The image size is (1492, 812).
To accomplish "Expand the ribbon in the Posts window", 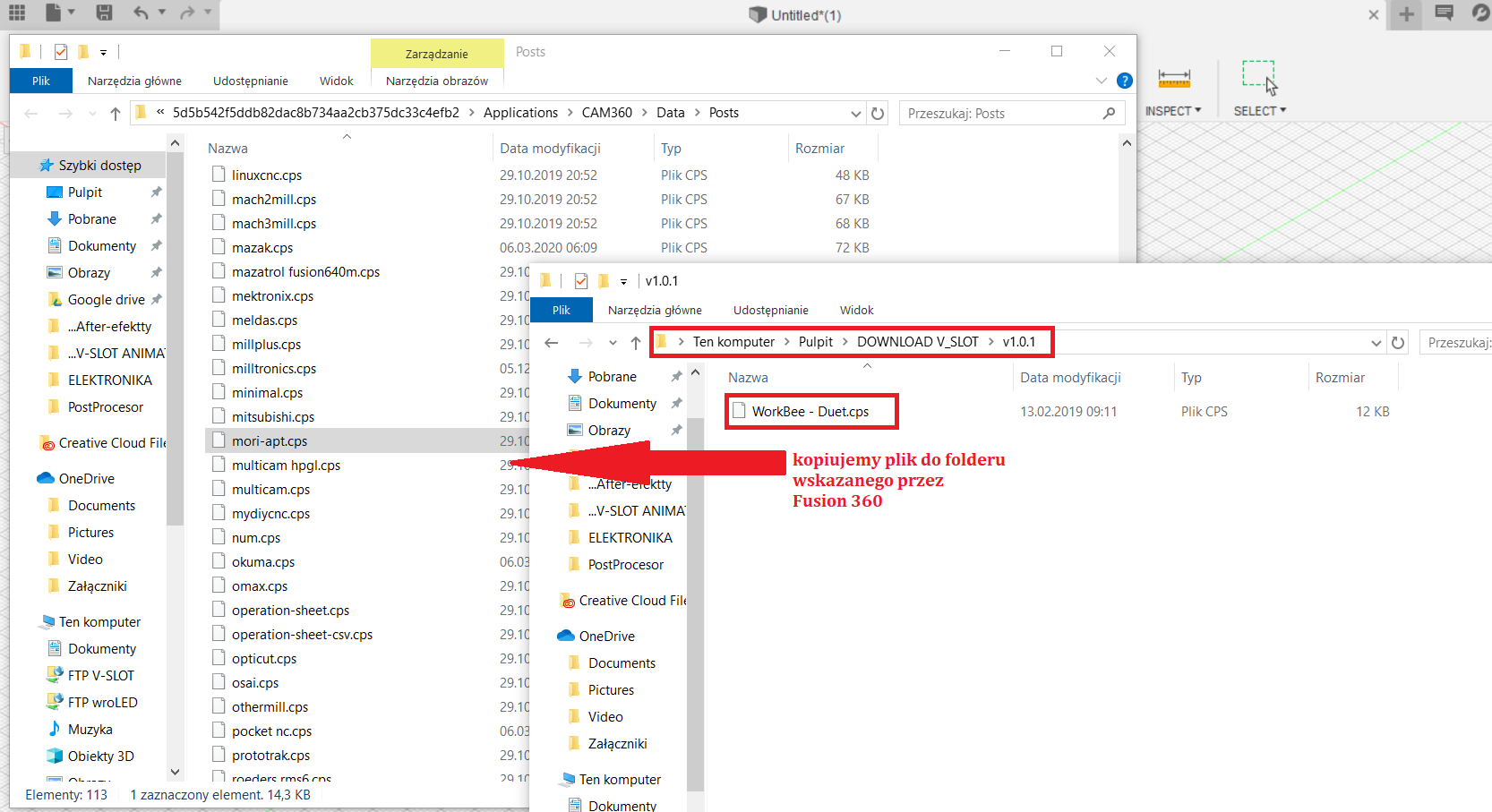I will tap(1102, 81).
